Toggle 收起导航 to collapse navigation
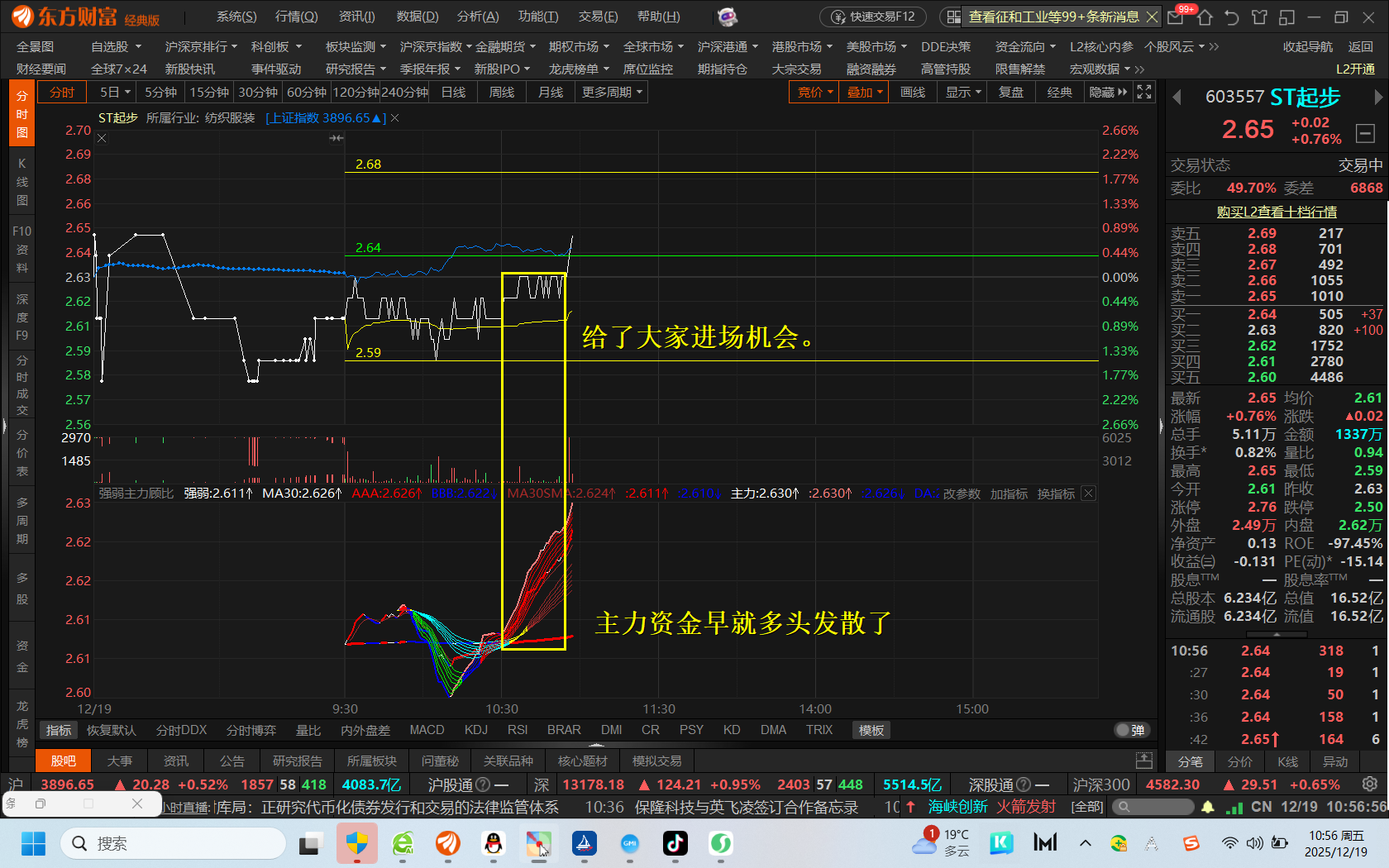The image size is (1389, 868). pyautogui.click(x=1308, y=47)
